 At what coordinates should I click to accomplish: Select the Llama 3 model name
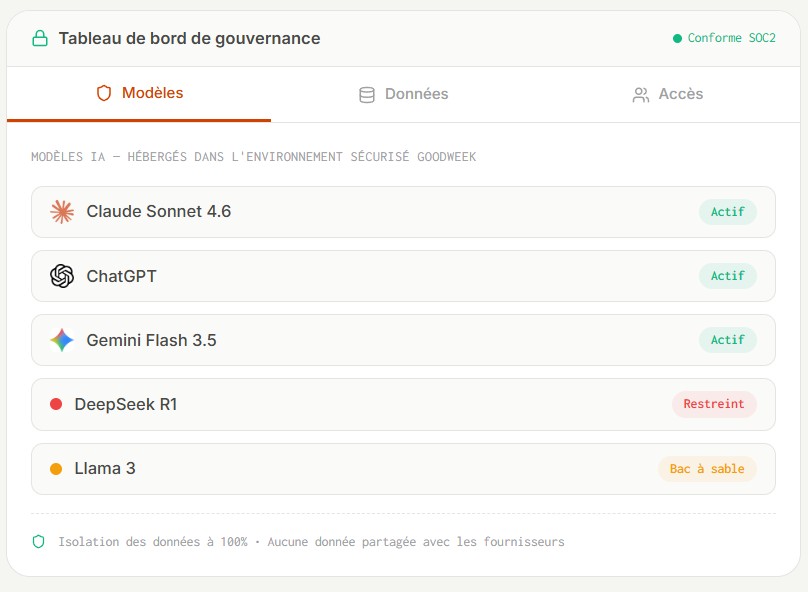105,468
